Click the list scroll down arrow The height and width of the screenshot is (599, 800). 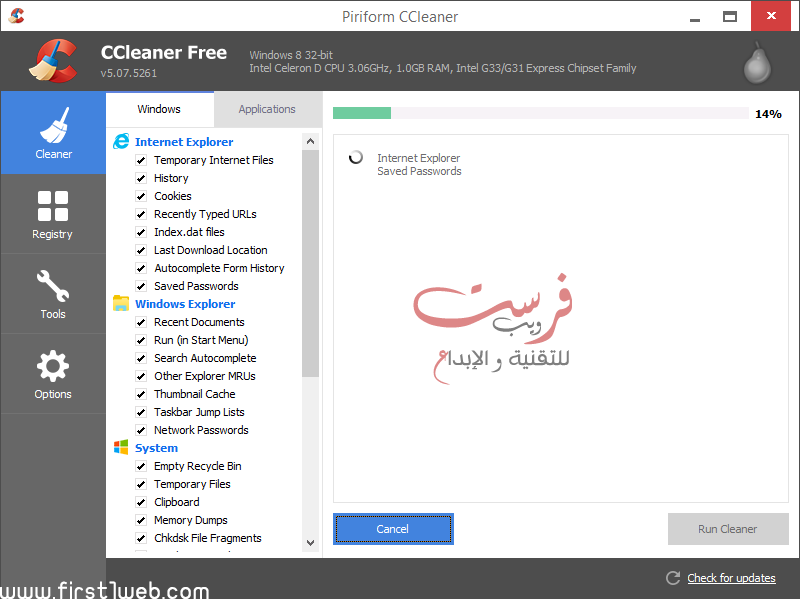[310, 543]
